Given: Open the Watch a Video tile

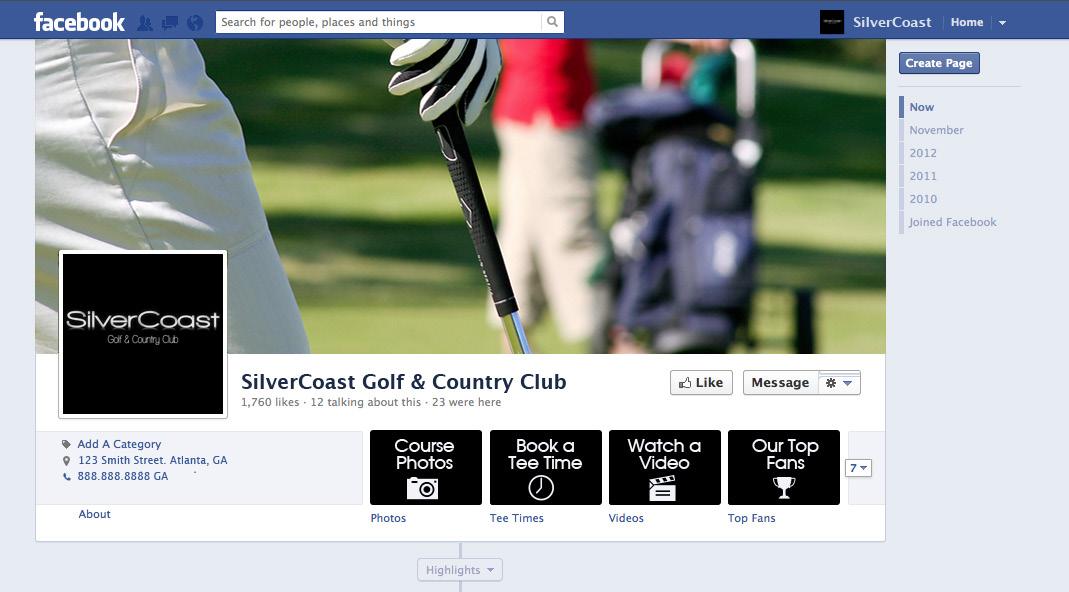Looking at the screenshot, I should click(x=665, y=467).
